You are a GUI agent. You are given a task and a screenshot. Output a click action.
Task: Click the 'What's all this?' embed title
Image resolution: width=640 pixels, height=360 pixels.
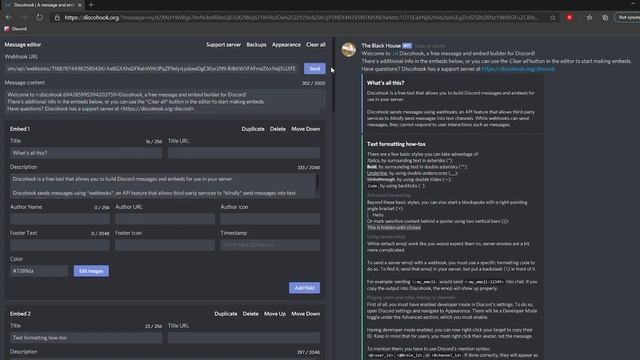click(x=385, y=83)
